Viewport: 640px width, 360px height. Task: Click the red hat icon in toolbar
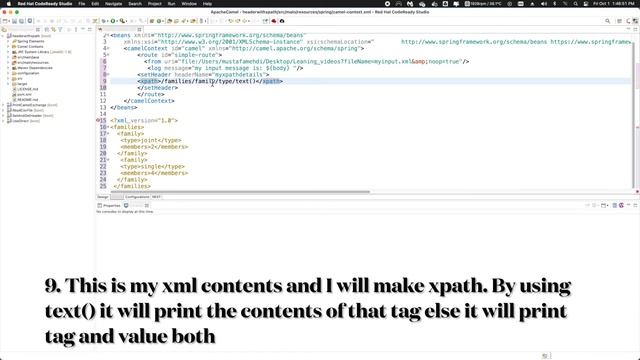[x=274, y=21]
